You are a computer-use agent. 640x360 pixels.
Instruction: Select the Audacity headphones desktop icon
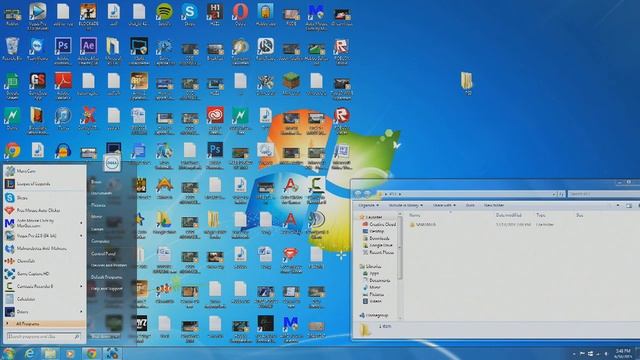pos(63,150)
